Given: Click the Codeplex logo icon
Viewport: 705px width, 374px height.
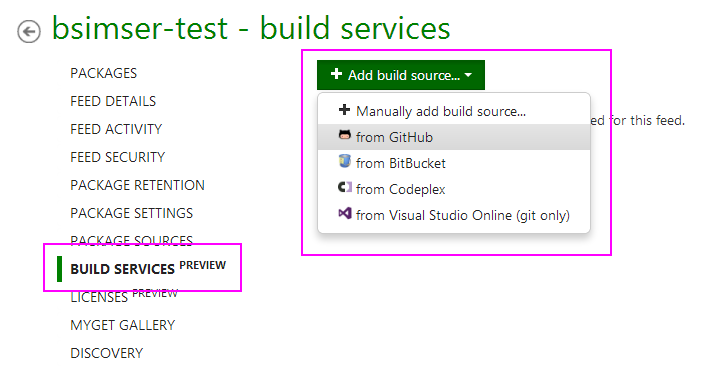Looking at the screenshot, I should pyautogui.click(x=344, y=187).
